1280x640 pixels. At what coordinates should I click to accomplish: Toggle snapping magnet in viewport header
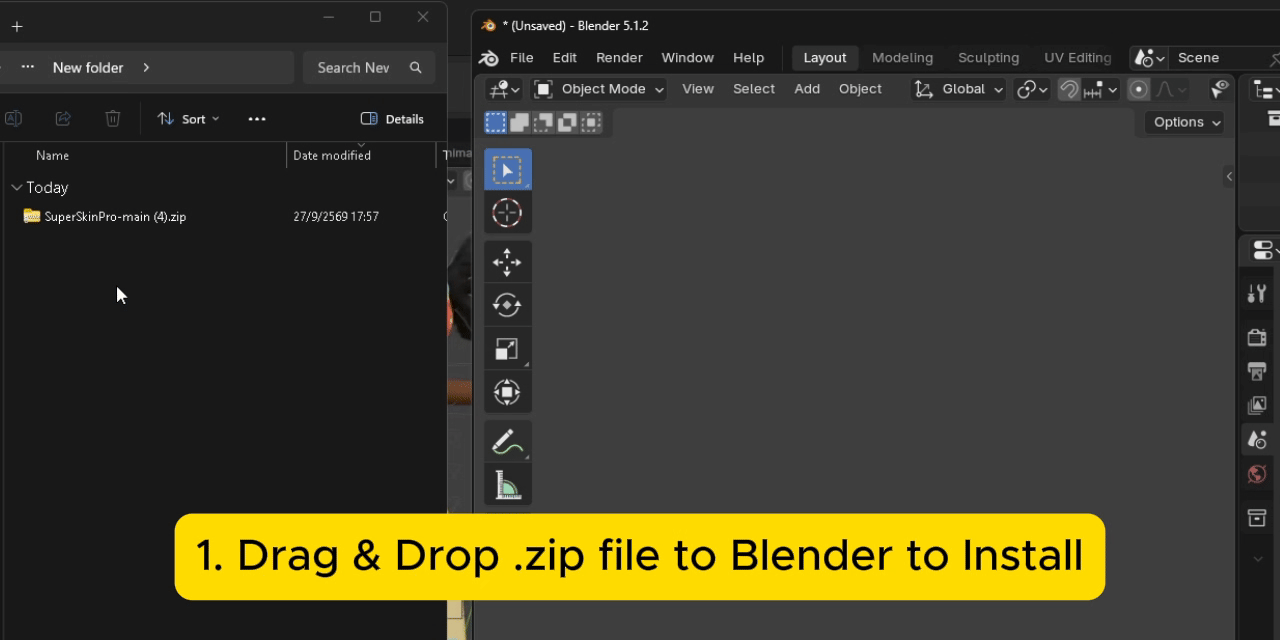point(1069,89)
